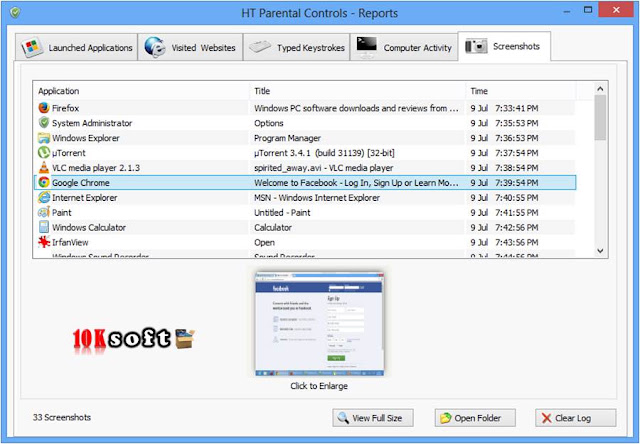Select the Internet Explorer icon

pyautogui.click(x=44, y=198)
